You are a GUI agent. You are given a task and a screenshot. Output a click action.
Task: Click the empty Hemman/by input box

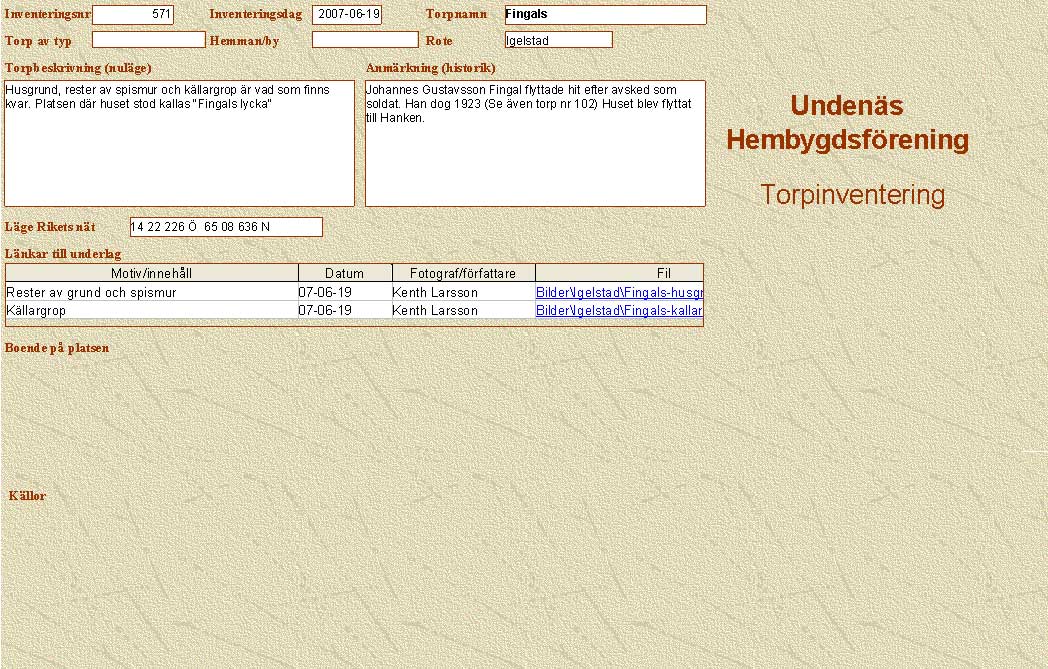click(365, 40)
